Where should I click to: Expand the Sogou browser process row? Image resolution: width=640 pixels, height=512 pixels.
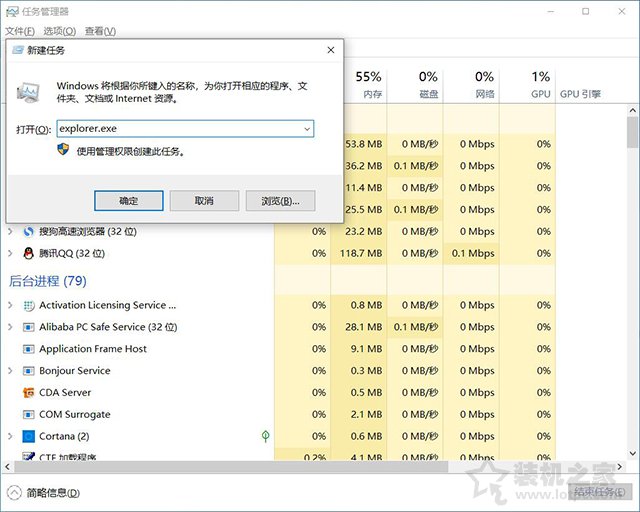10,232
